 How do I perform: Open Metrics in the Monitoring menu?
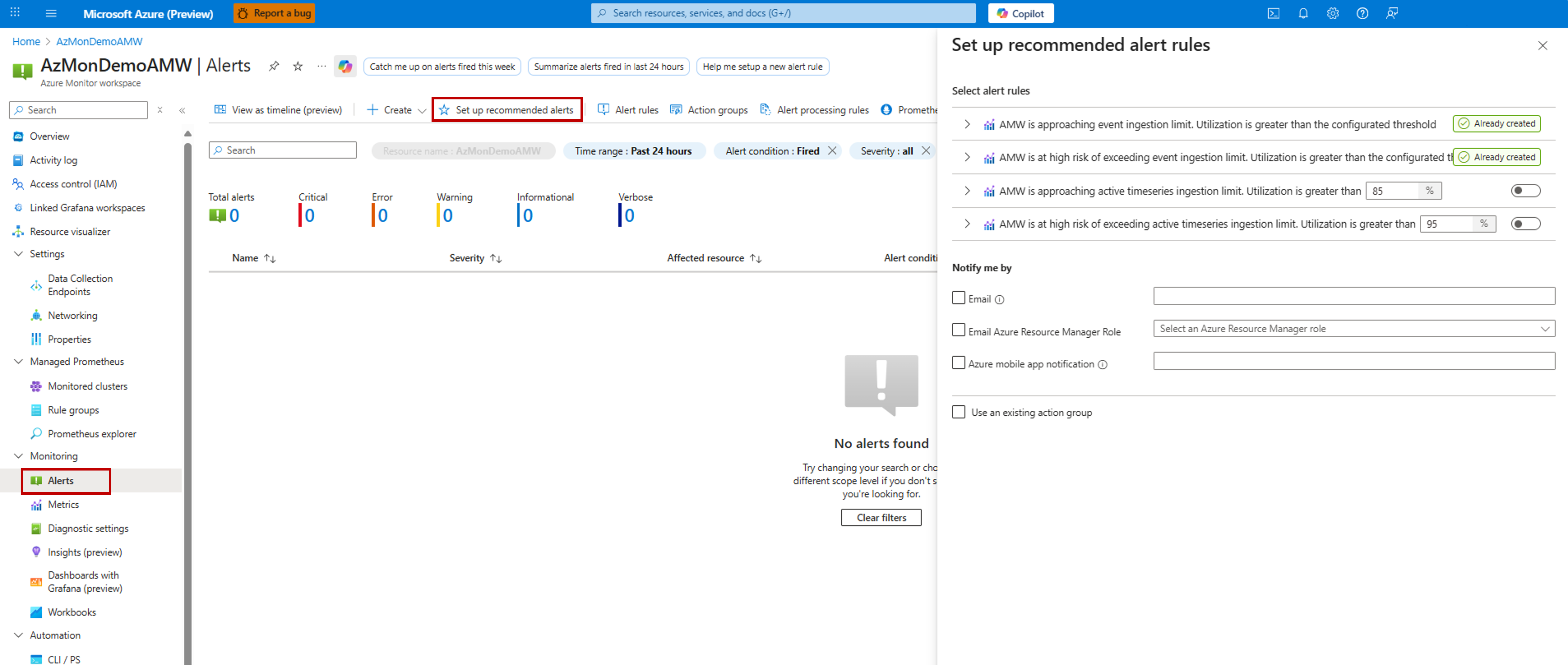tap(63, 504)
